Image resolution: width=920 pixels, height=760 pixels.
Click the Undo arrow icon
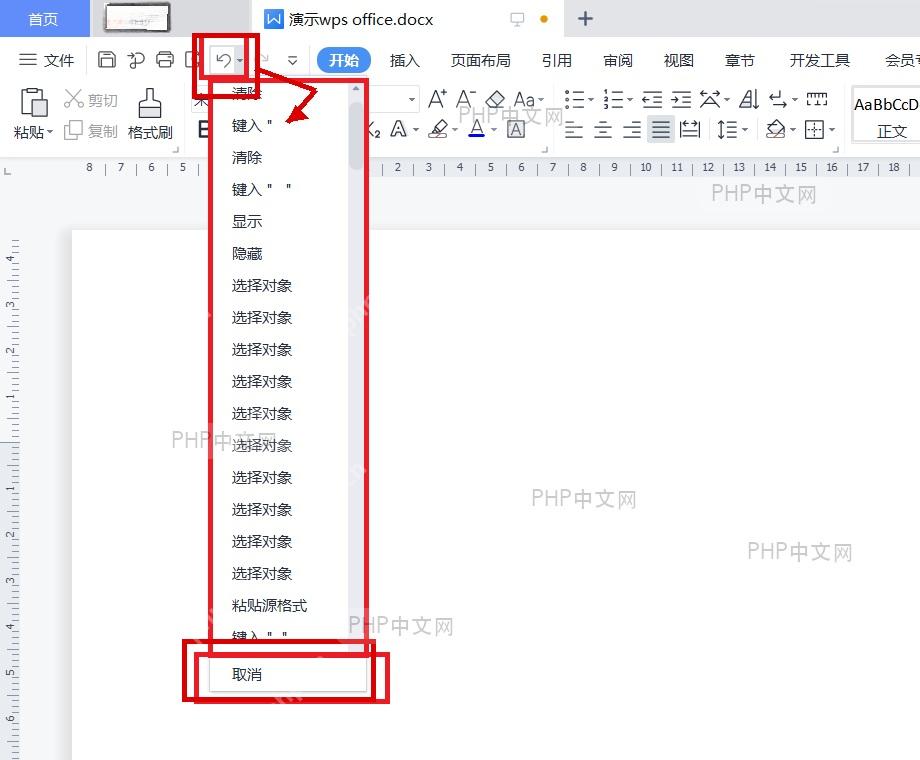pos(223,60)
